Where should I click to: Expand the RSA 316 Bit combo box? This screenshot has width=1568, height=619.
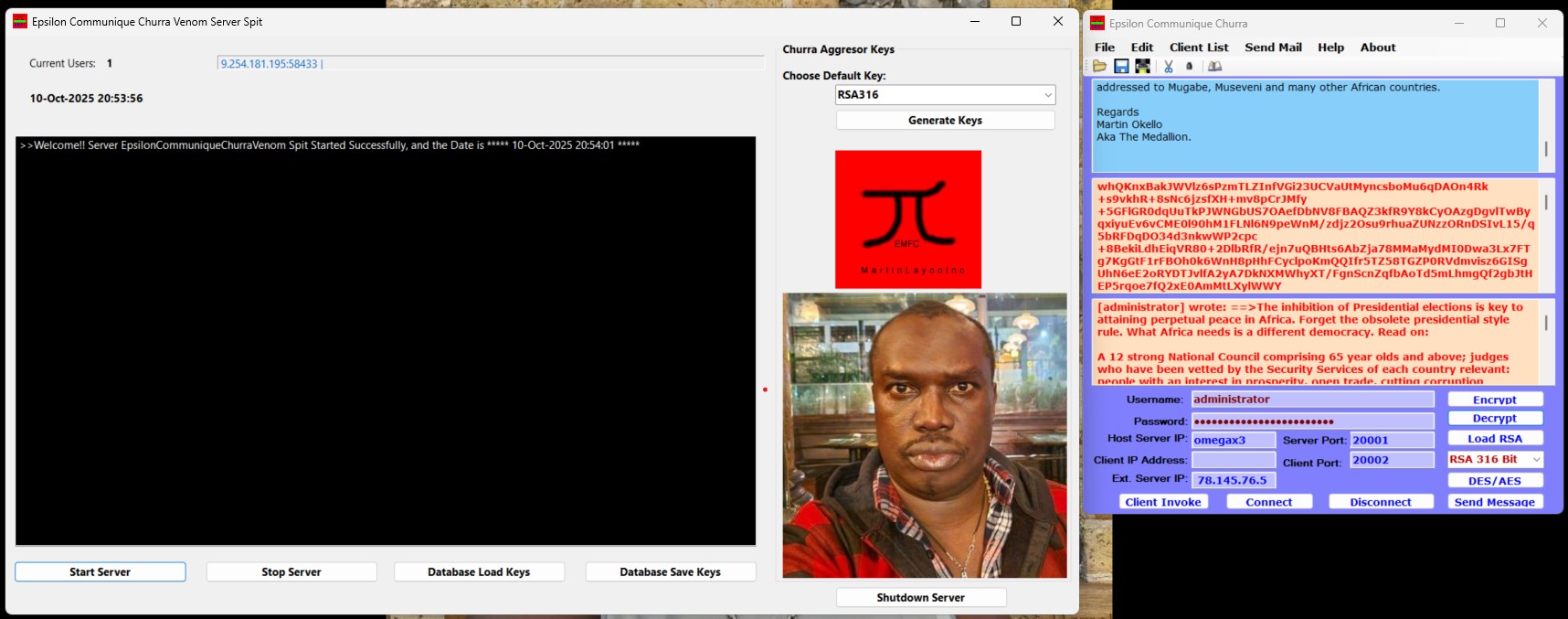coord(1536,460)
